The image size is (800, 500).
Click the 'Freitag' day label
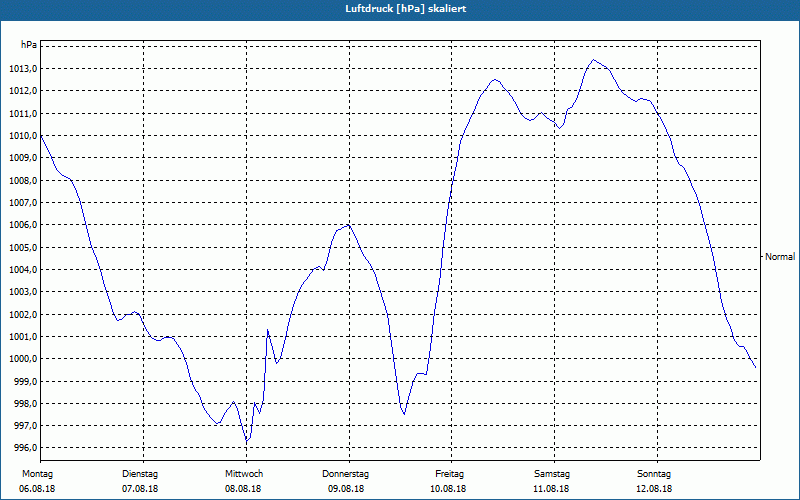(x=449, y=474)
